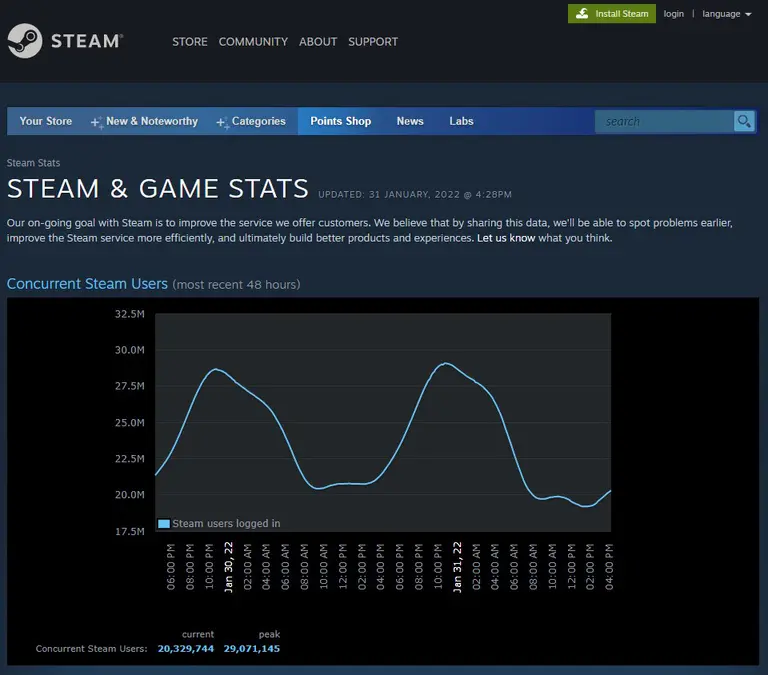Click the peak users value 29,071,145
This screenshot has height=675, width=768.
252,649
